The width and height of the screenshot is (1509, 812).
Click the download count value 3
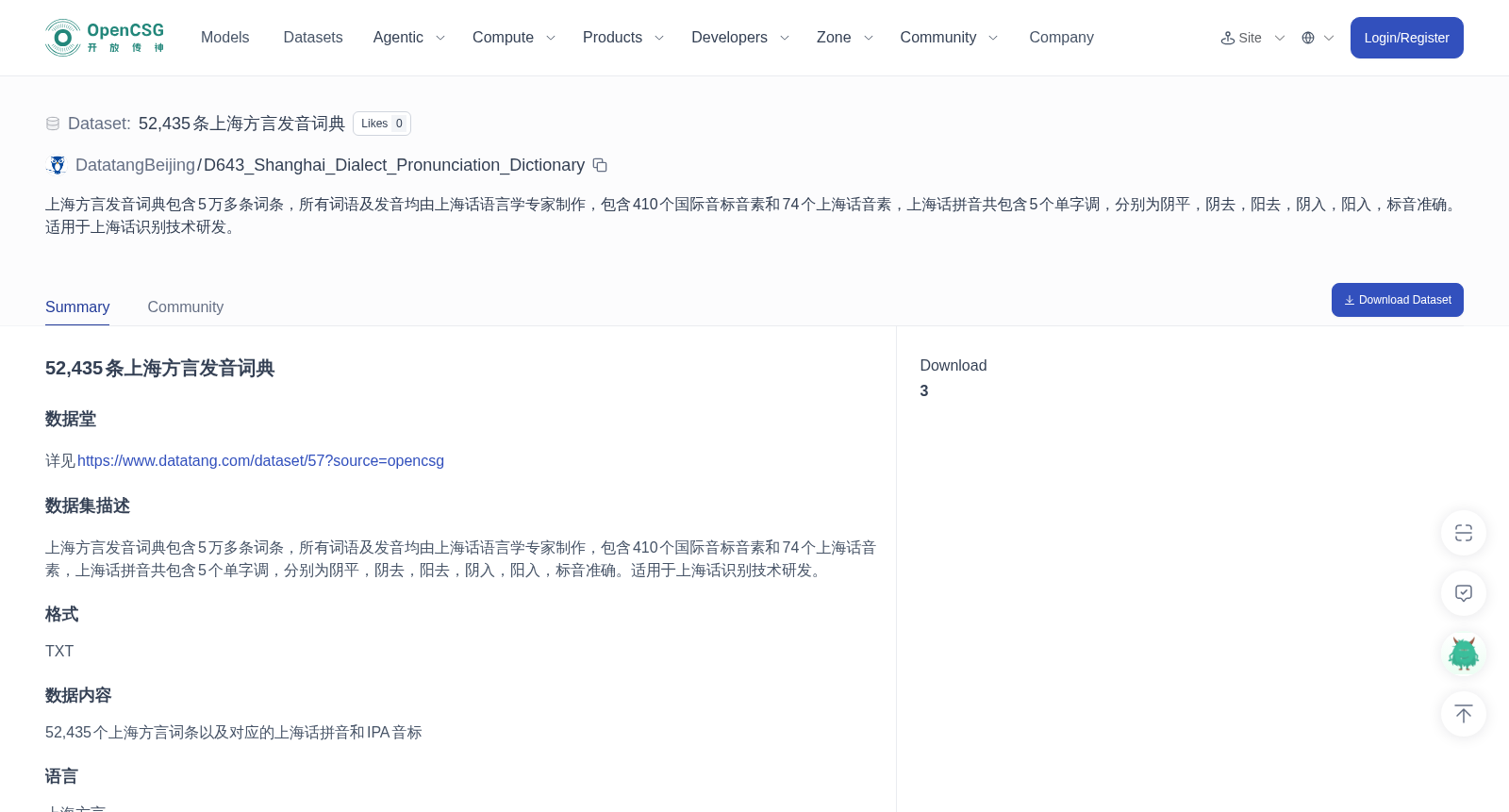click(924, 391)
